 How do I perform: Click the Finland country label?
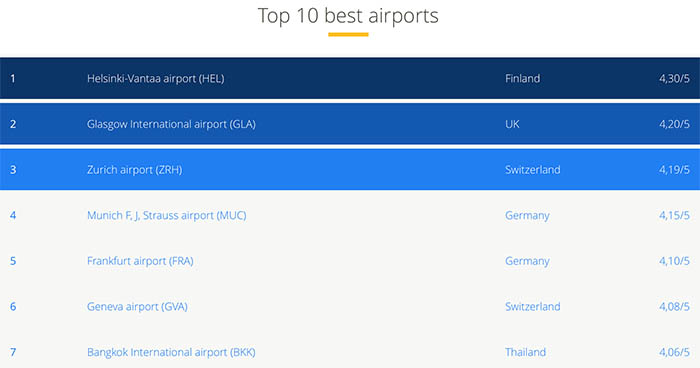pyautogui.click(x=522, y=79)
